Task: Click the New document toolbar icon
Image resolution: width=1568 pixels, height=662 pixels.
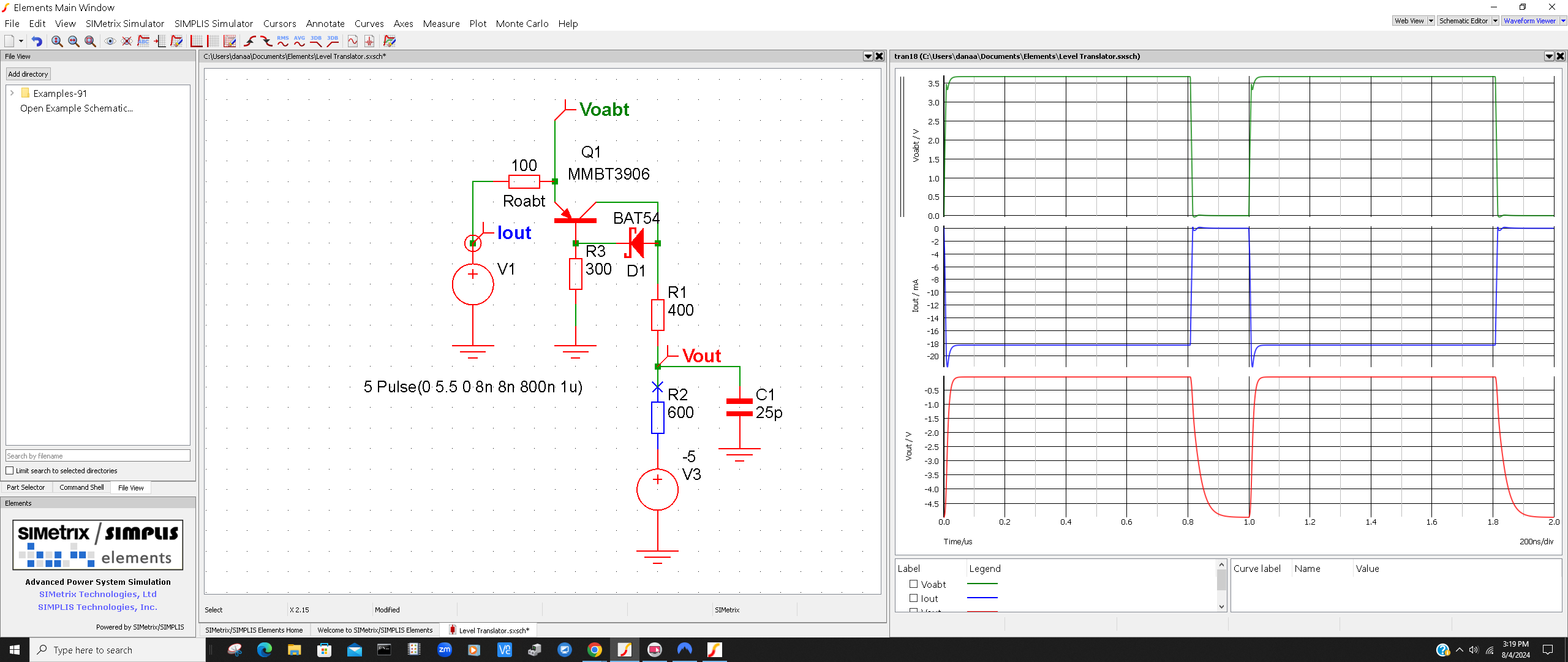Action: [9, 41]
